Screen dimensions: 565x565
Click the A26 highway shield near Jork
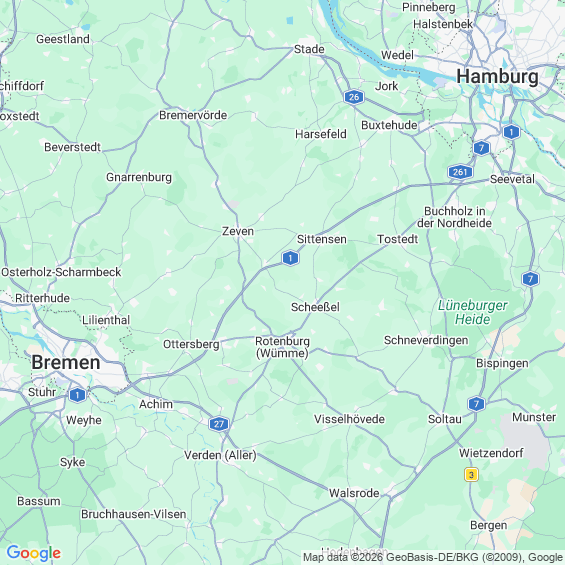[353, 97]
